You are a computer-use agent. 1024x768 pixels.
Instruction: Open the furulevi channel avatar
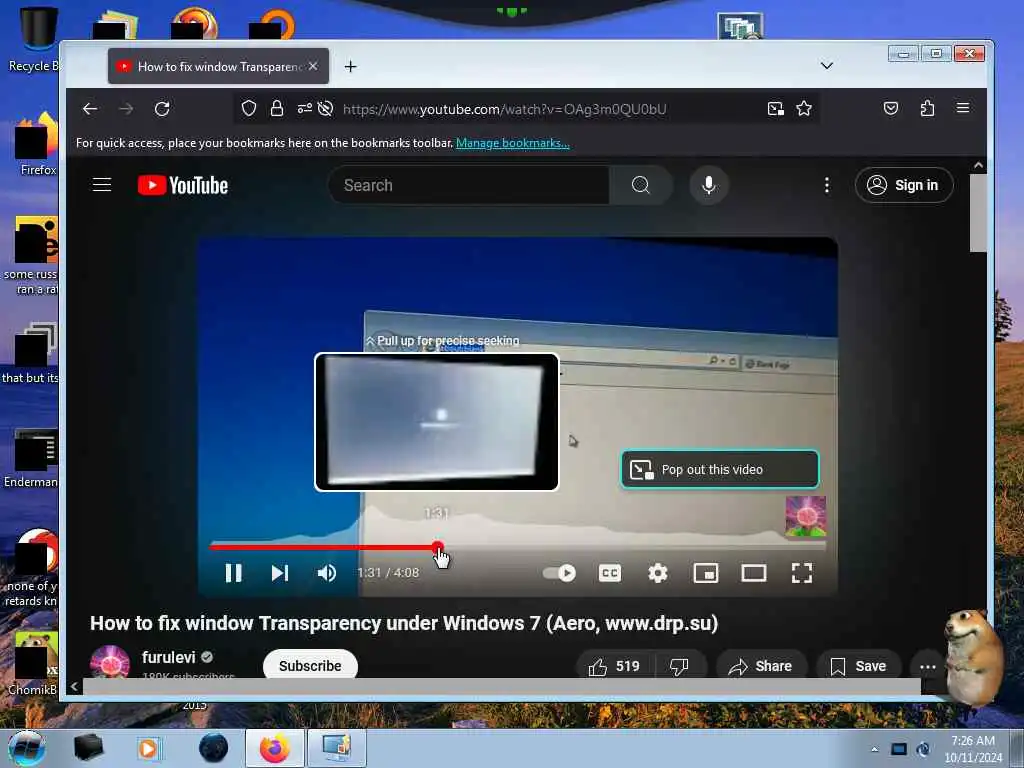(110, 662)
